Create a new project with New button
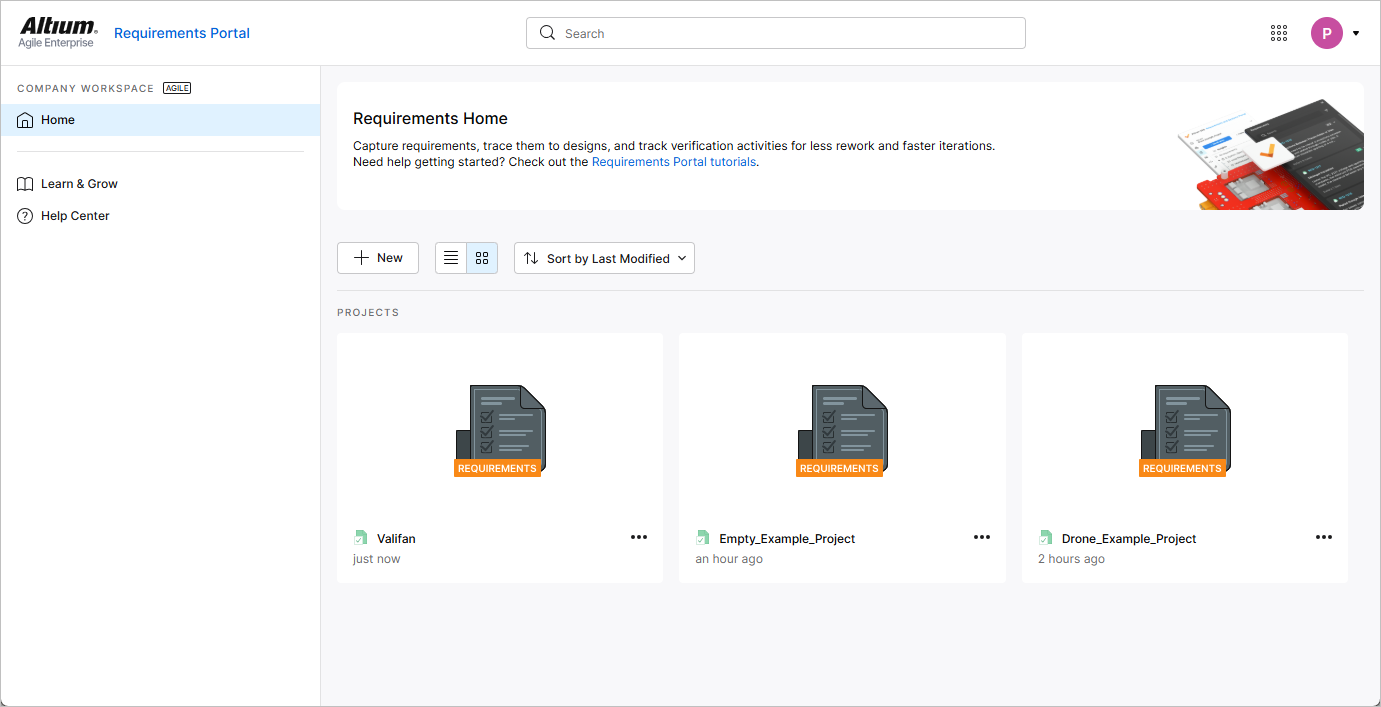This screenshot has height=707, width=1381. [x=378, y=258]
